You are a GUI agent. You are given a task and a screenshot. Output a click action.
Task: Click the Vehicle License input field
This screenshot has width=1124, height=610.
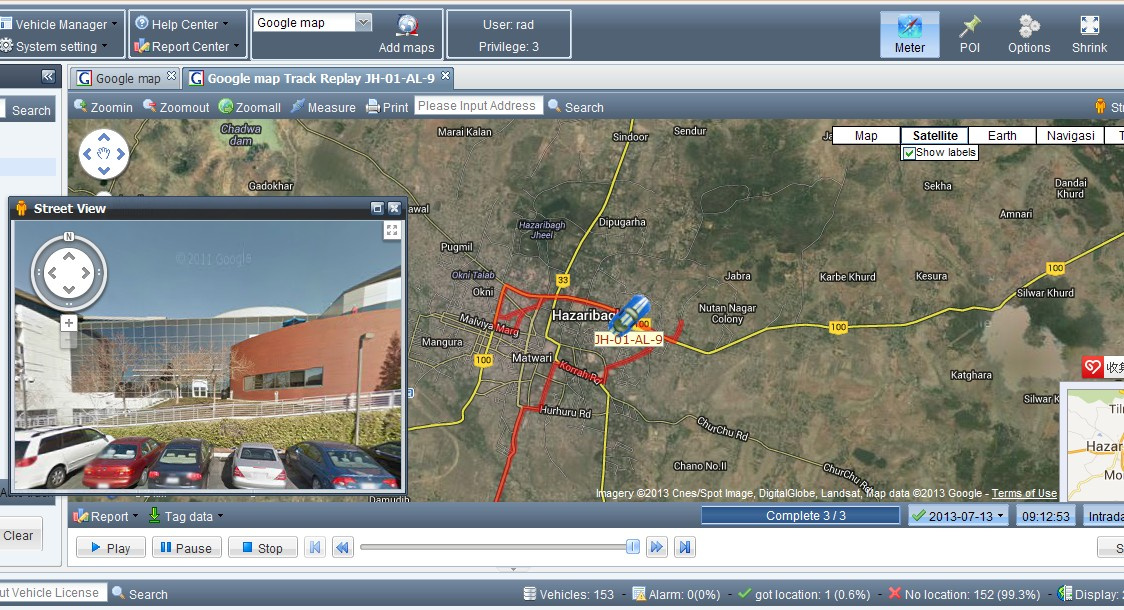tap(52, 593)
